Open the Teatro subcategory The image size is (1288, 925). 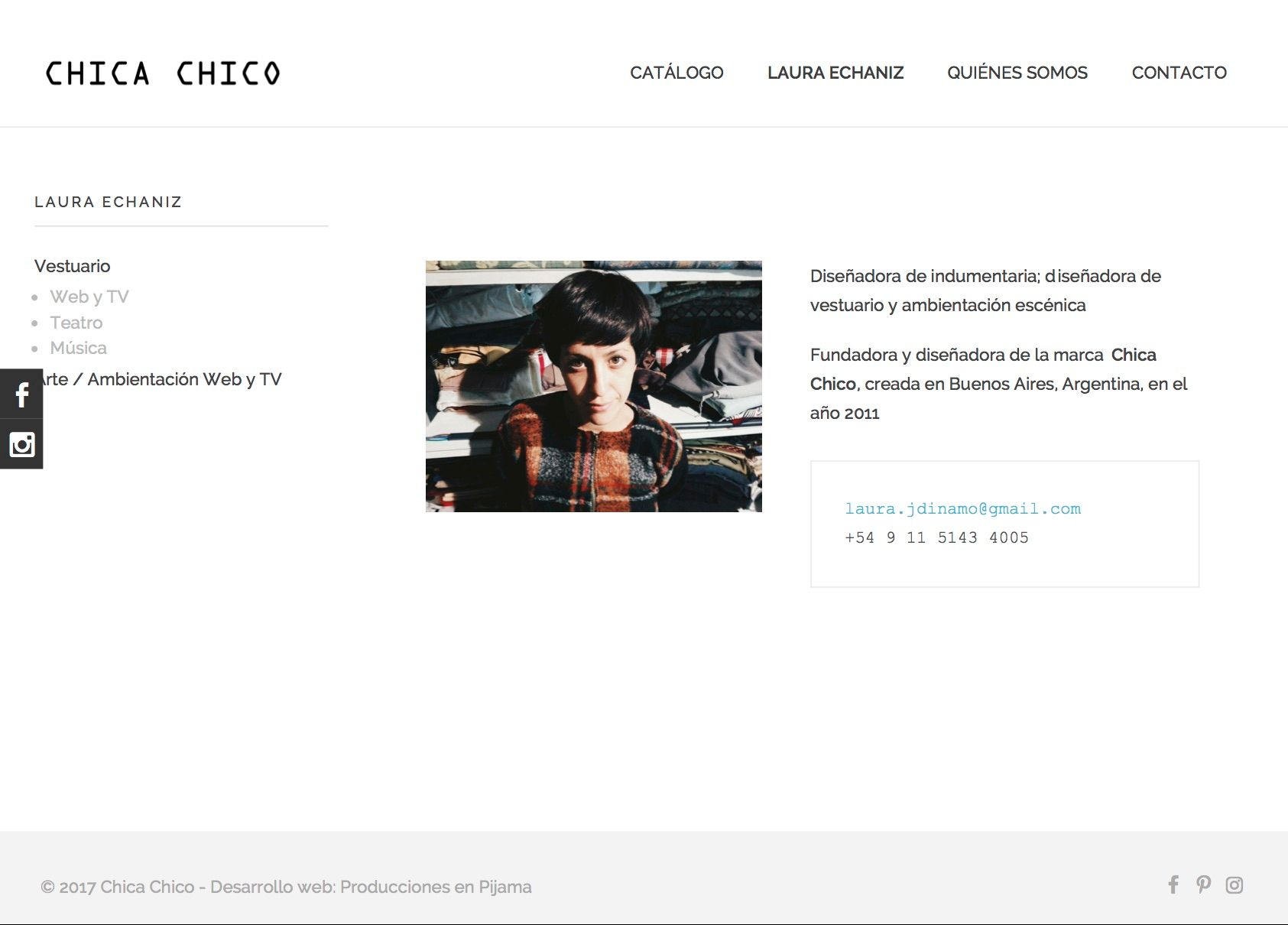coord(76,323)
